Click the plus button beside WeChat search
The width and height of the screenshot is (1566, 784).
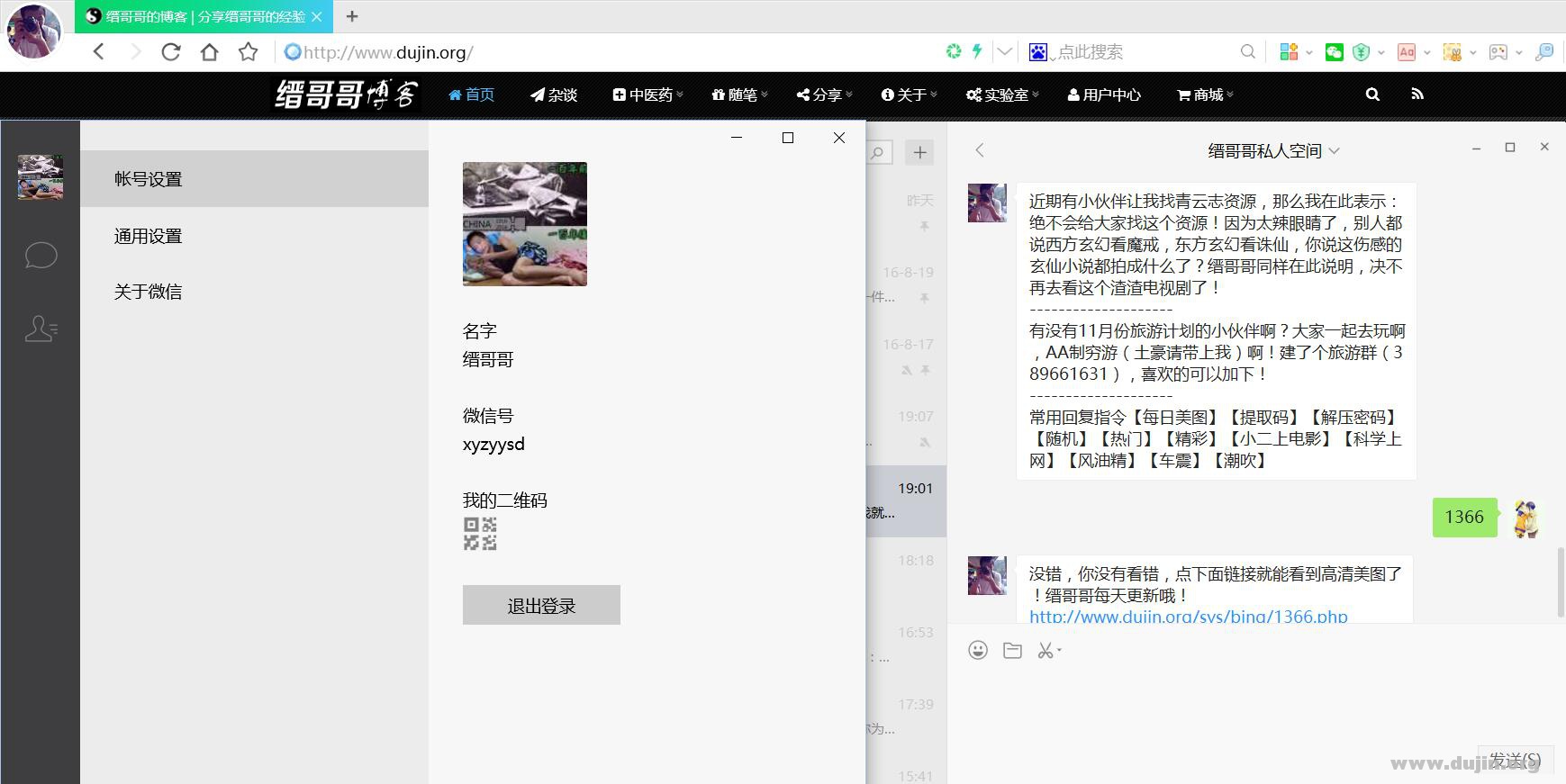click(919, 152)
